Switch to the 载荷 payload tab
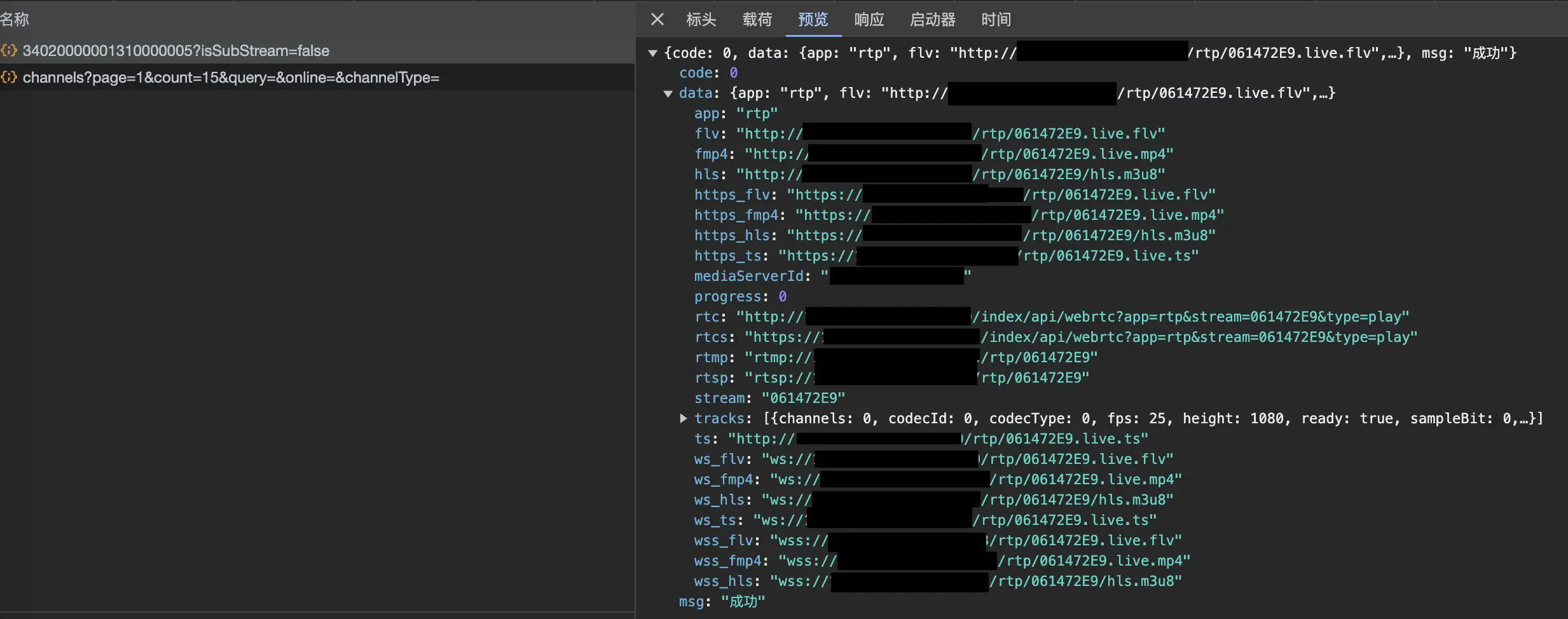The image size is (1568, 619). click(x=757, y=20)
